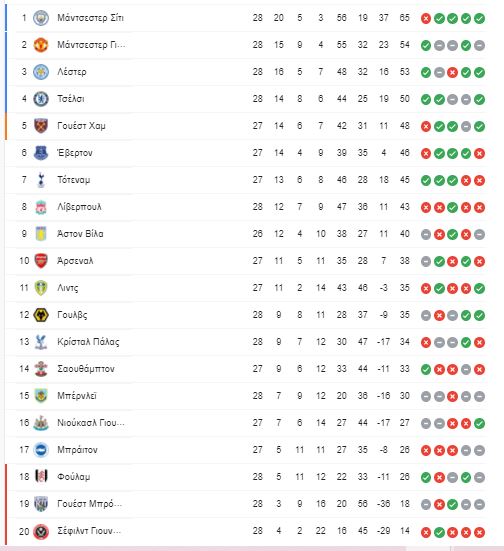Click Newcastle's last green win form marker

click(x=479, y=423)
